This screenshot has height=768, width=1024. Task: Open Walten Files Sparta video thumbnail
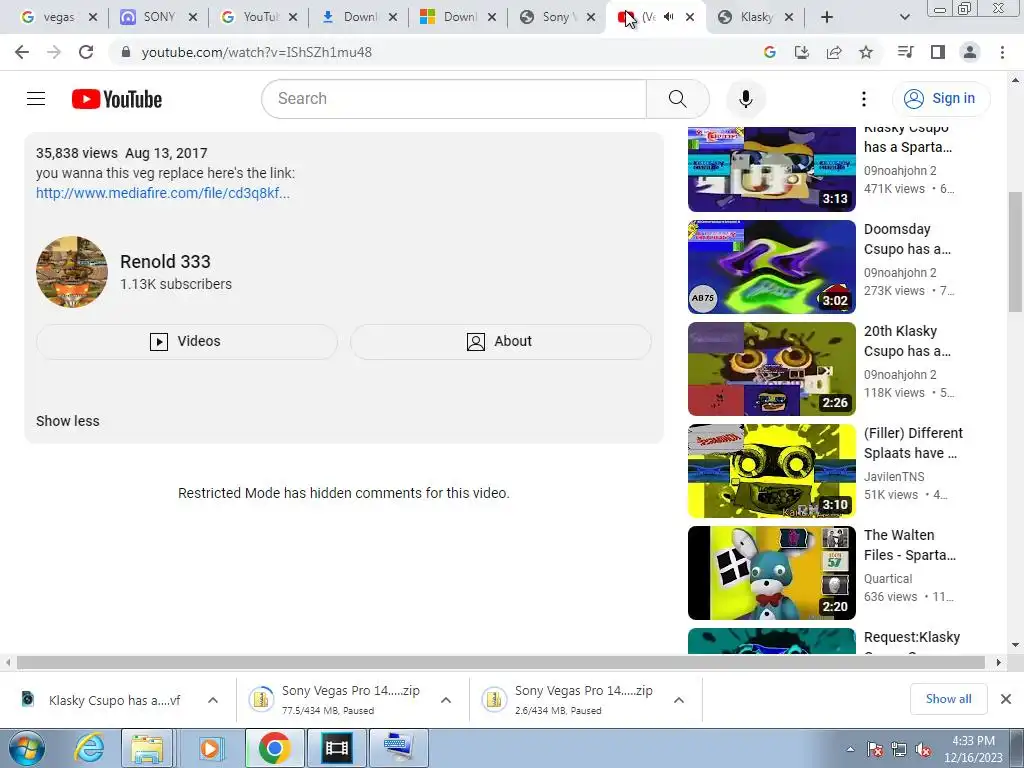771,572
